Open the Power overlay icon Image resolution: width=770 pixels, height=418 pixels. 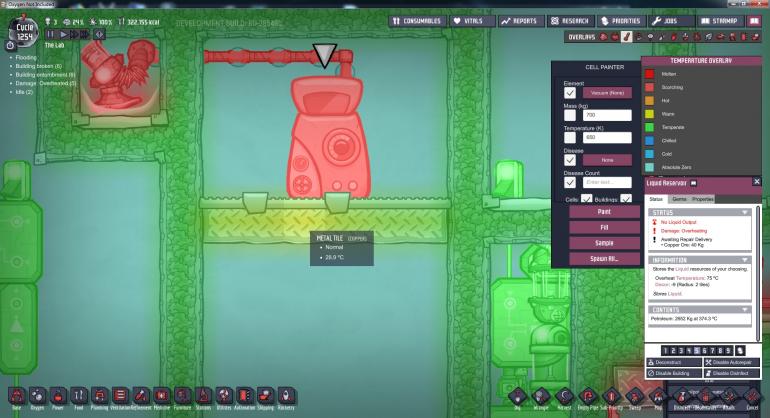615,37
